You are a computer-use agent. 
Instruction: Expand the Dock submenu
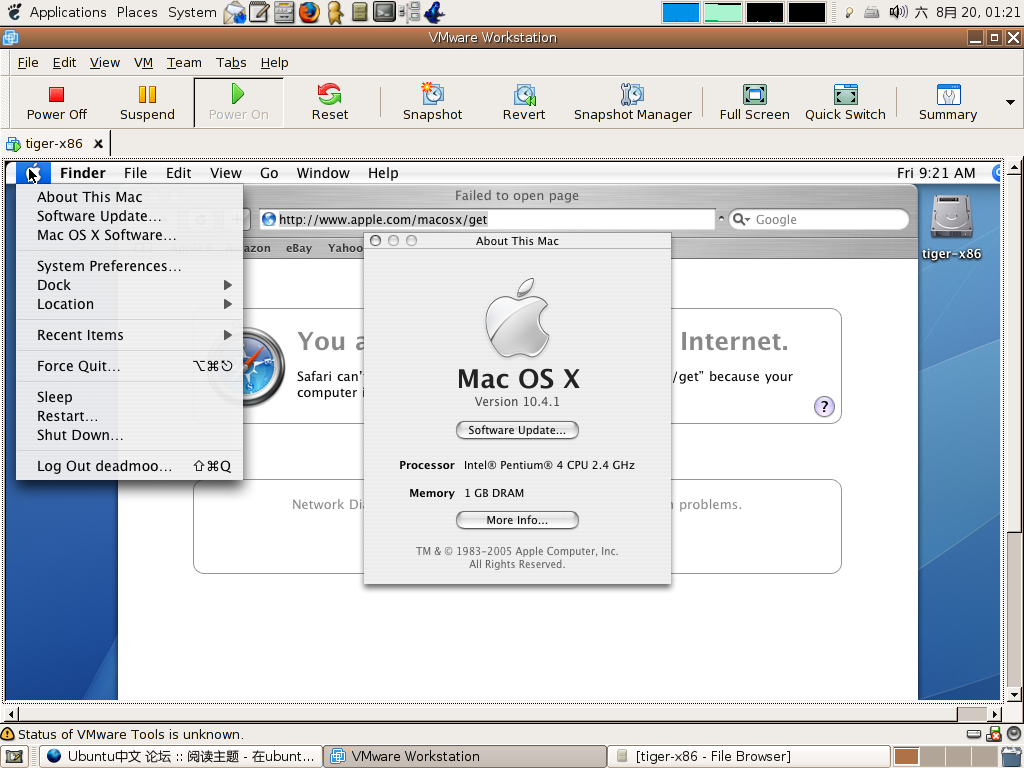point(129,285)
